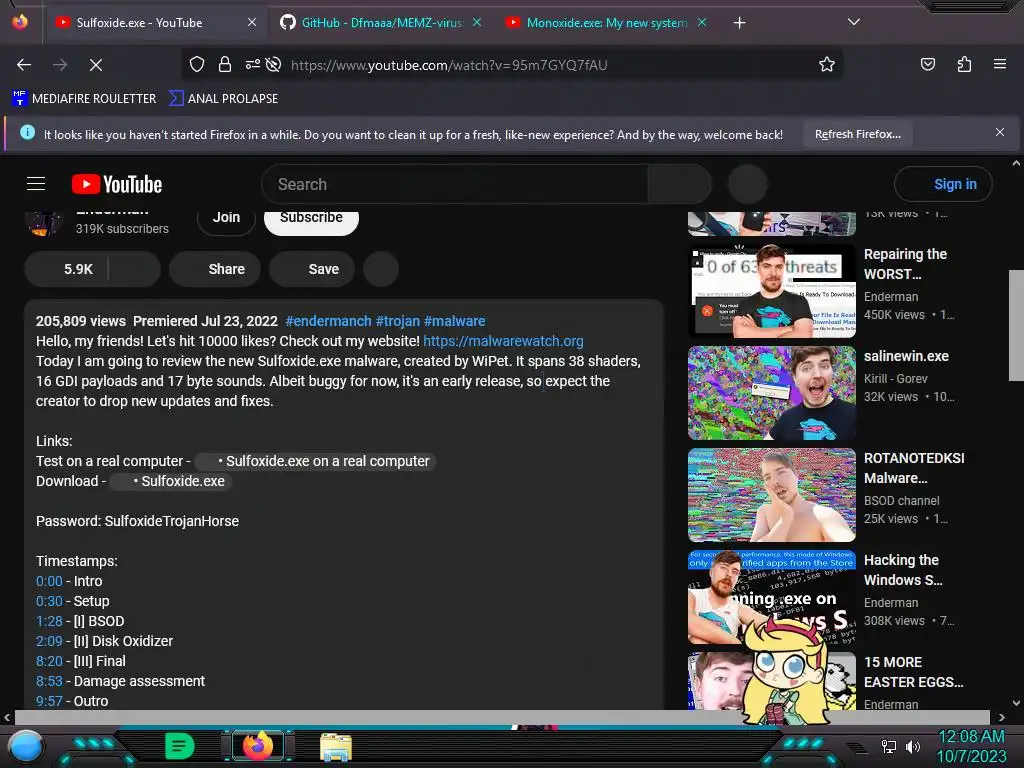Open the network icon in system tray
Image resolution: width=1024 pixels, height=768 pixels.
point(888,746)
